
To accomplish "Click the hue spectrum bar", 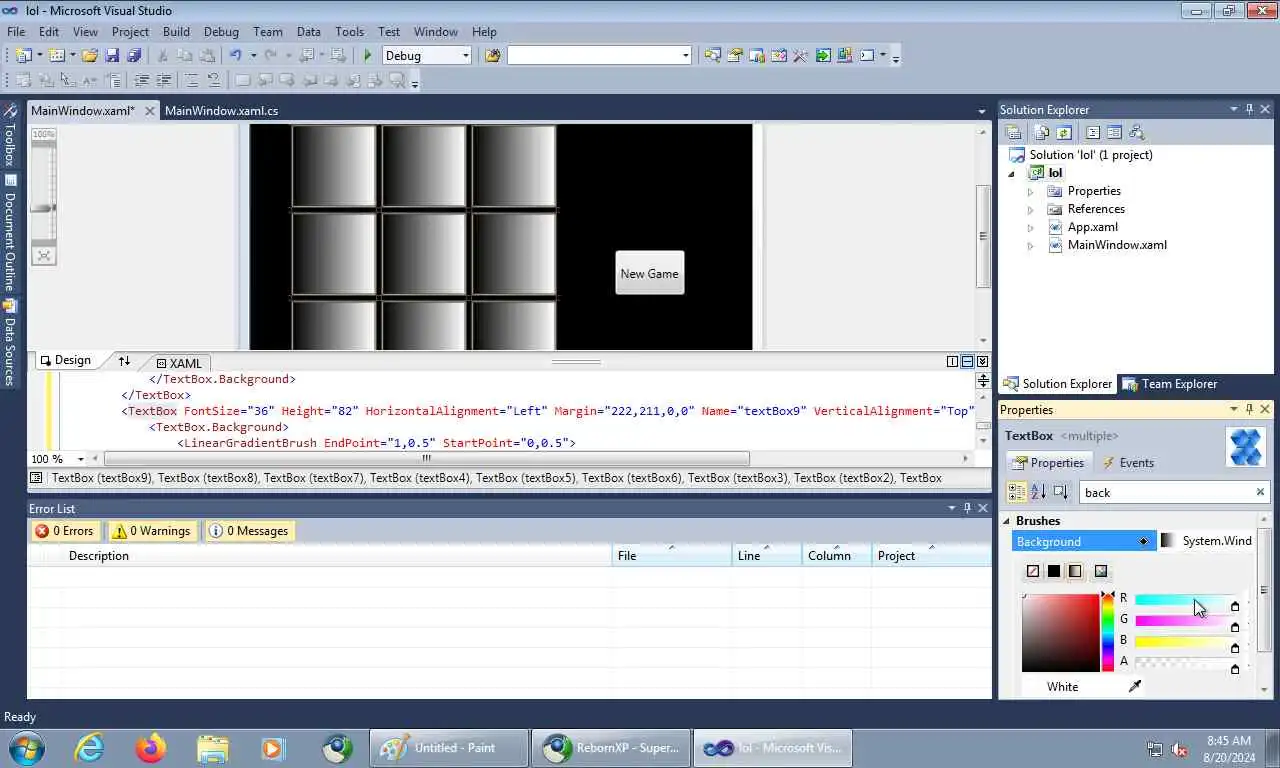I will point(1108,633).
